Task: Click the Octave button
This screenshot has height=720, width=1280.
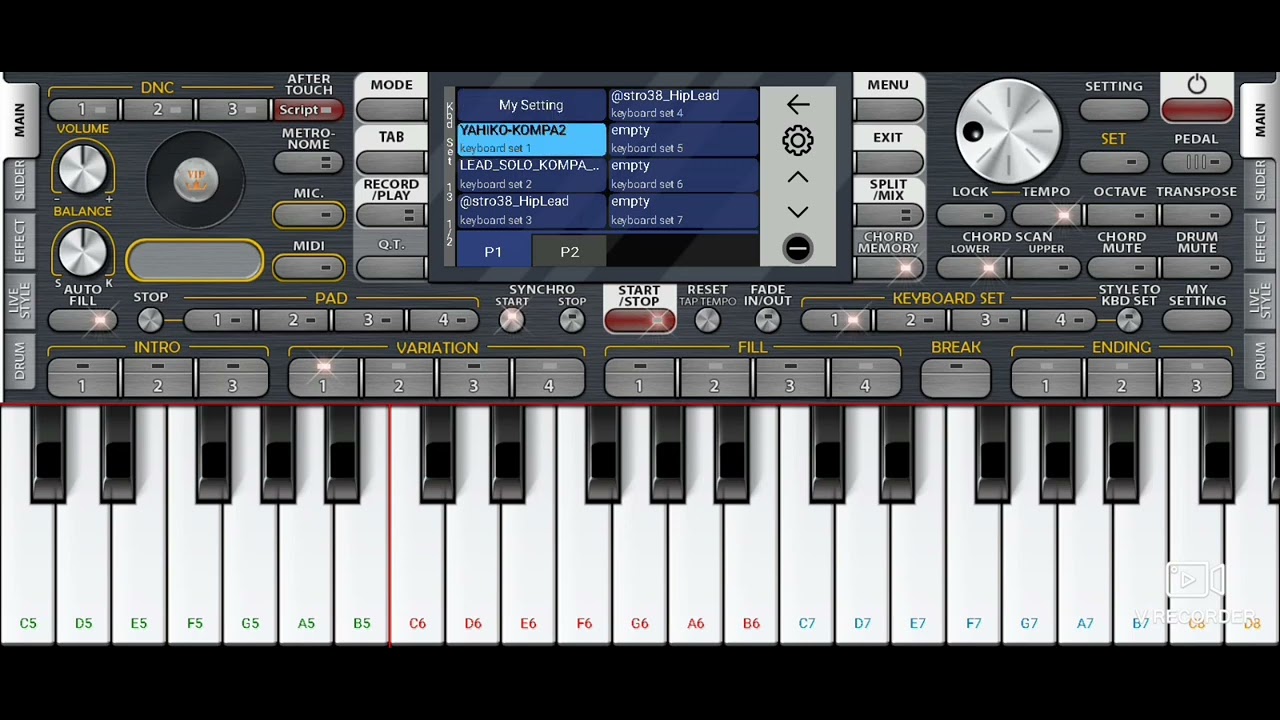Action: click(1121, 214)
